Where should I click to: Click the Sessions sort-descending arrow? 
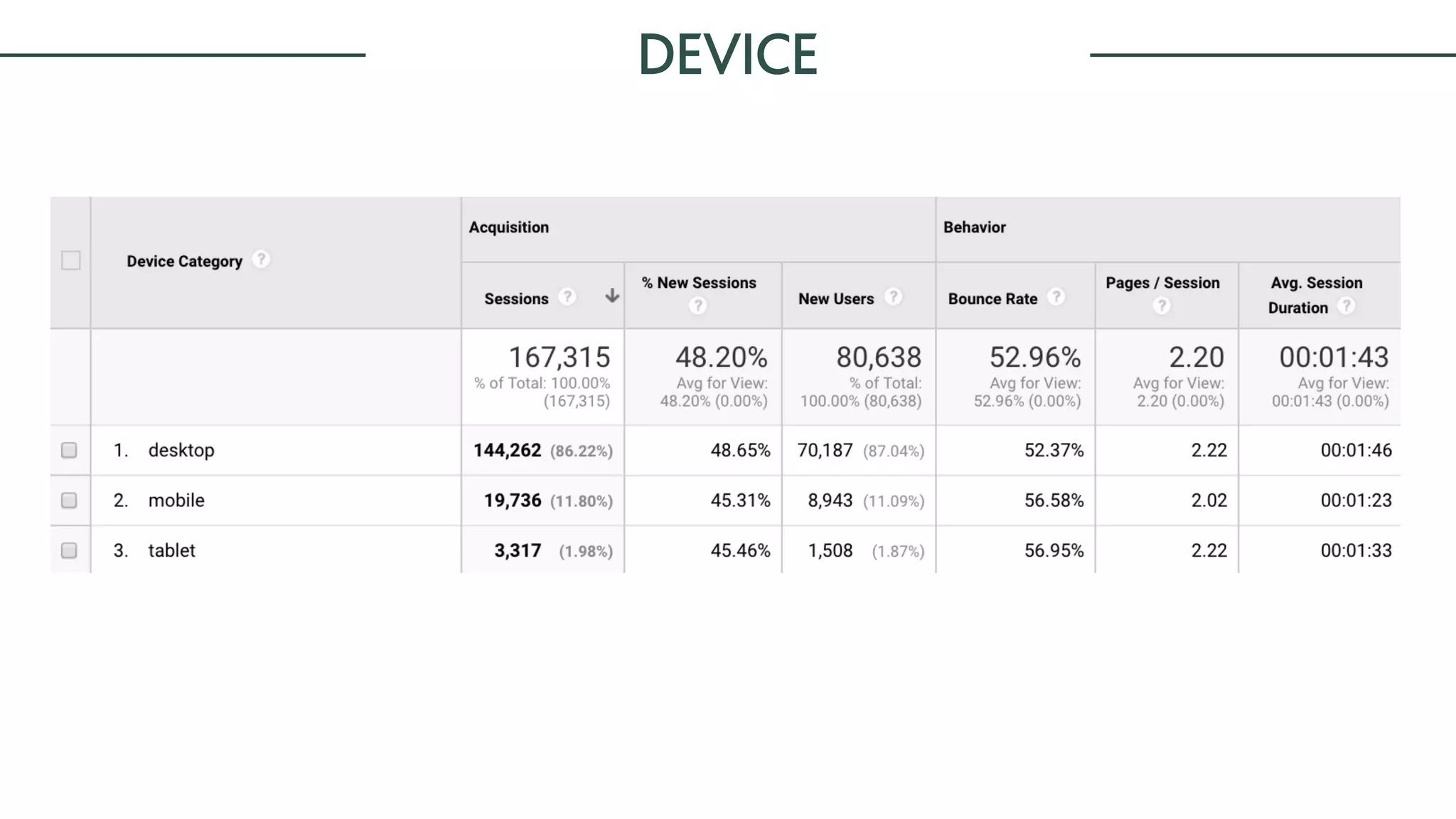[x=611, y=296]
